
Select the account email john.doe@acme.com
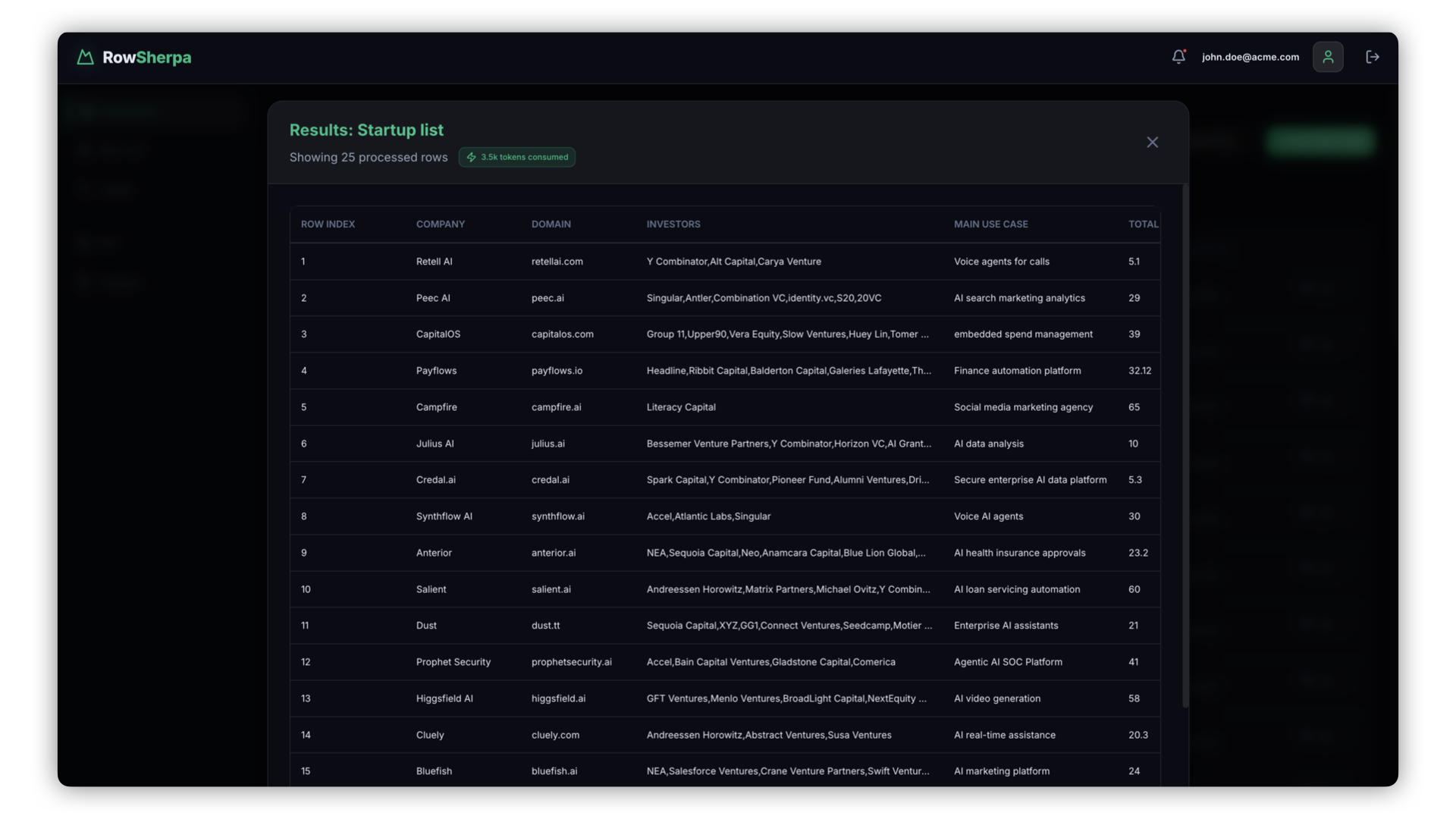click(1250, 56)
